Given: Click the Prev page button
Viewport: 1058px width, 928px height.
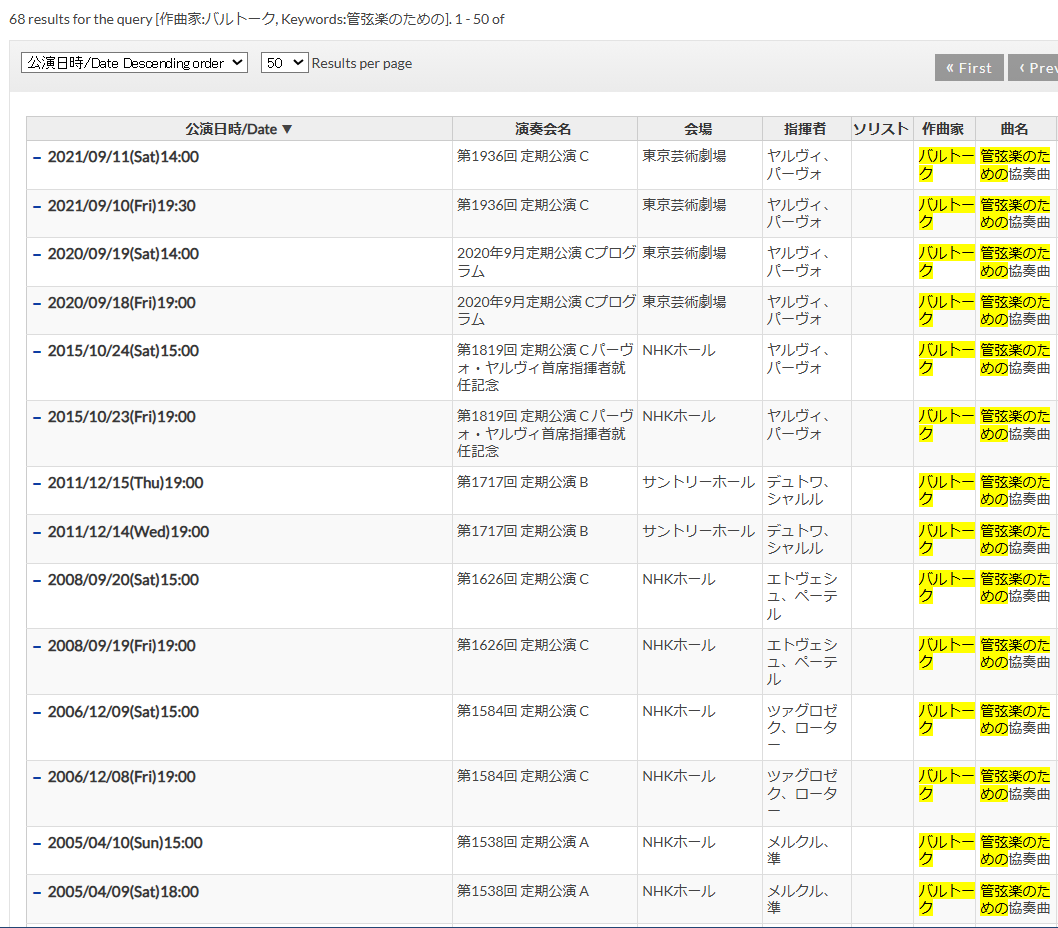Looking at the screenshot, I should point(1034,67).
